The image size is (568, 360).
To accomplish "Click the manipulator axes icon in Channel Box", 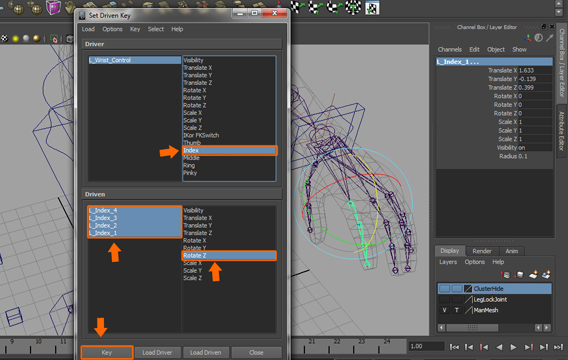I will pos(528,38).
